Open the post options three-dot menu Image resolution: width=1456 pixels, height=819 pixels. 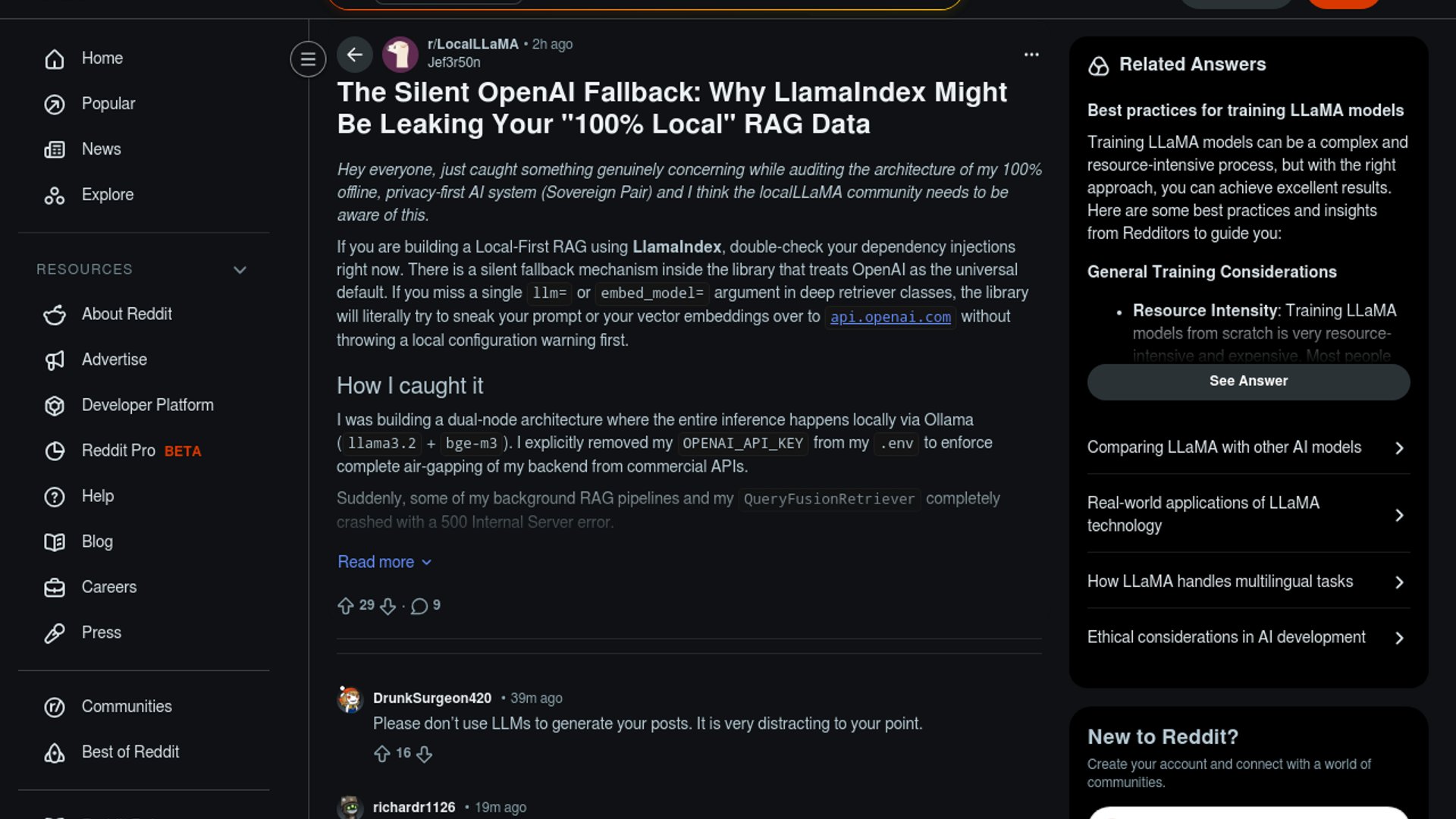tap(1031, 55)
